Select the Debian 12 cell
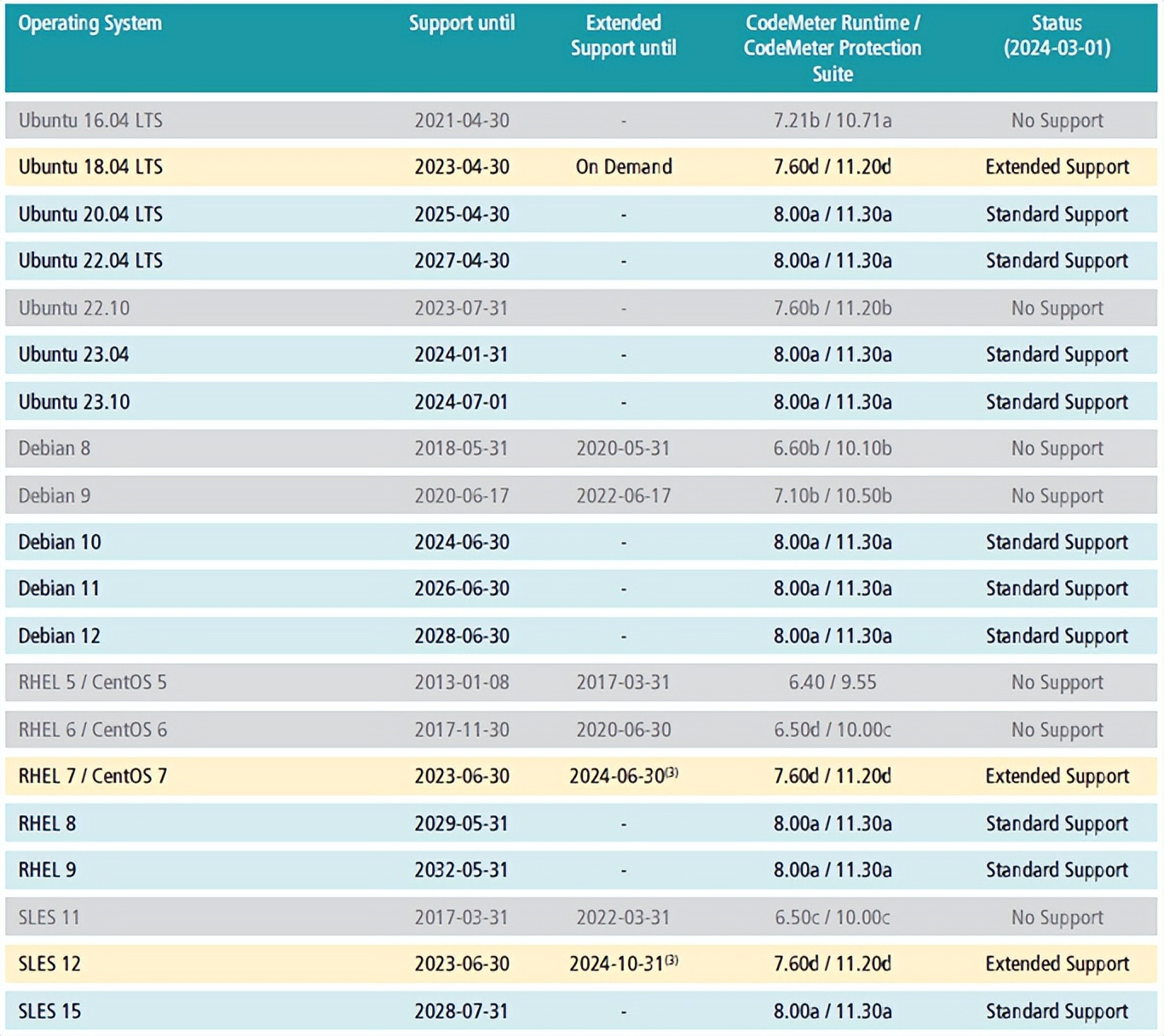 click(x=60, y=636)
